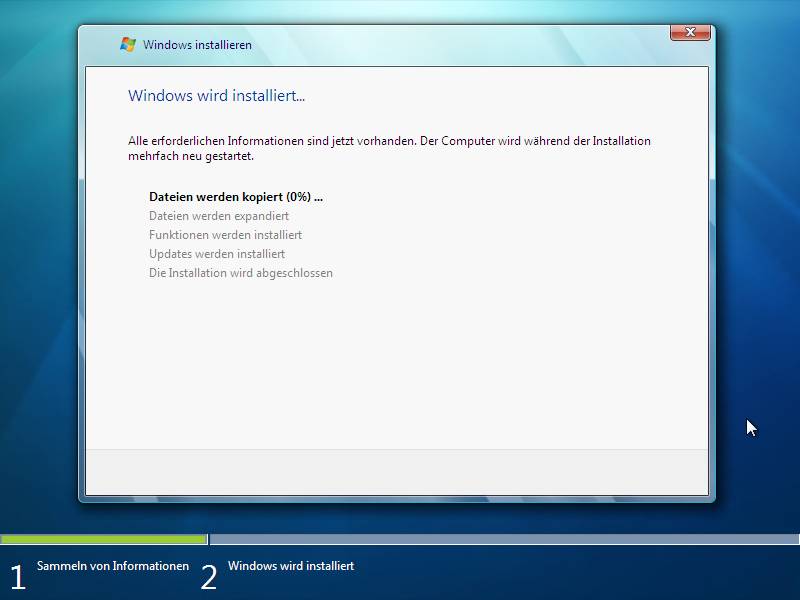Select "Updates werden installiert" step
Image resolution: width=800 pixels, height=600 pixels.
(217, 254)
